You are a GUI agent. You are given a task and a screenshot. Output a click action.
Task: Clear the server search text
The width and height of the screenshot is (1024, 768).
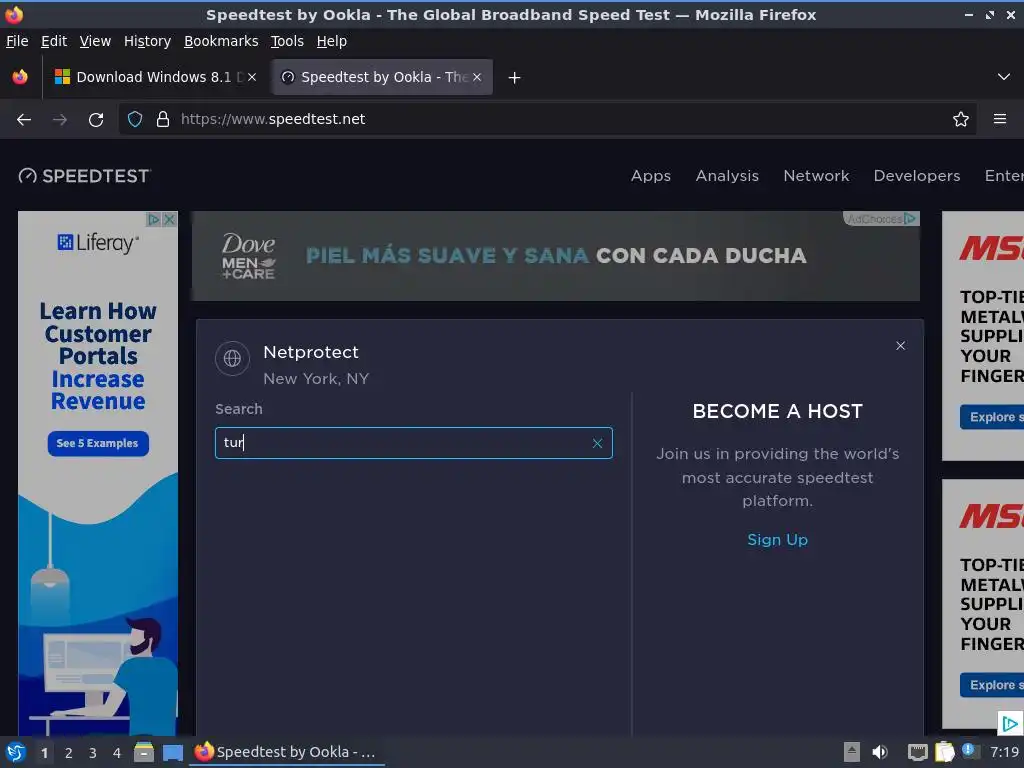click(597, 443)
